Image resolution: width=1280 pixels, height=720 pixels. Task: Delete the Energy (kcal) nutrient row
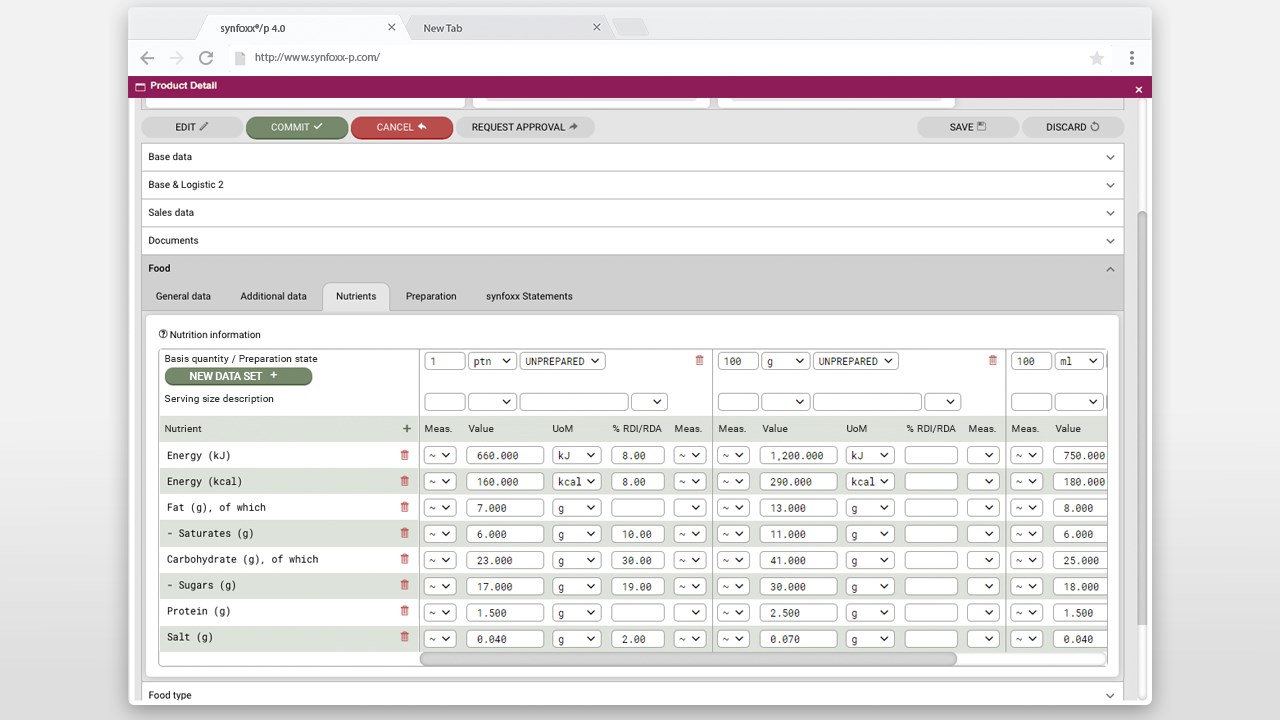pos(405,481)
